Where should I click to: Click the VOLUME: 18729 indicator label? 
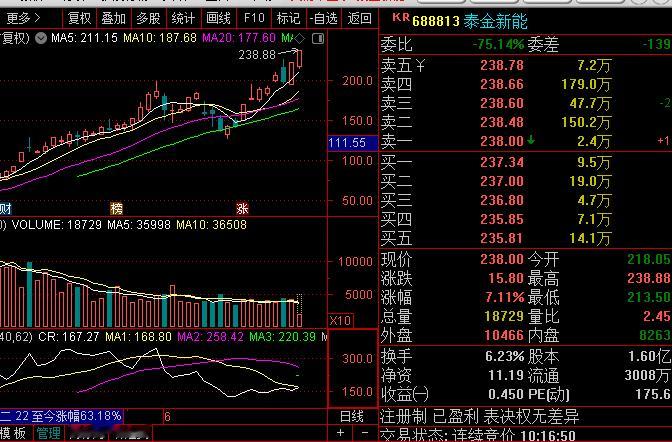[56, 225]
